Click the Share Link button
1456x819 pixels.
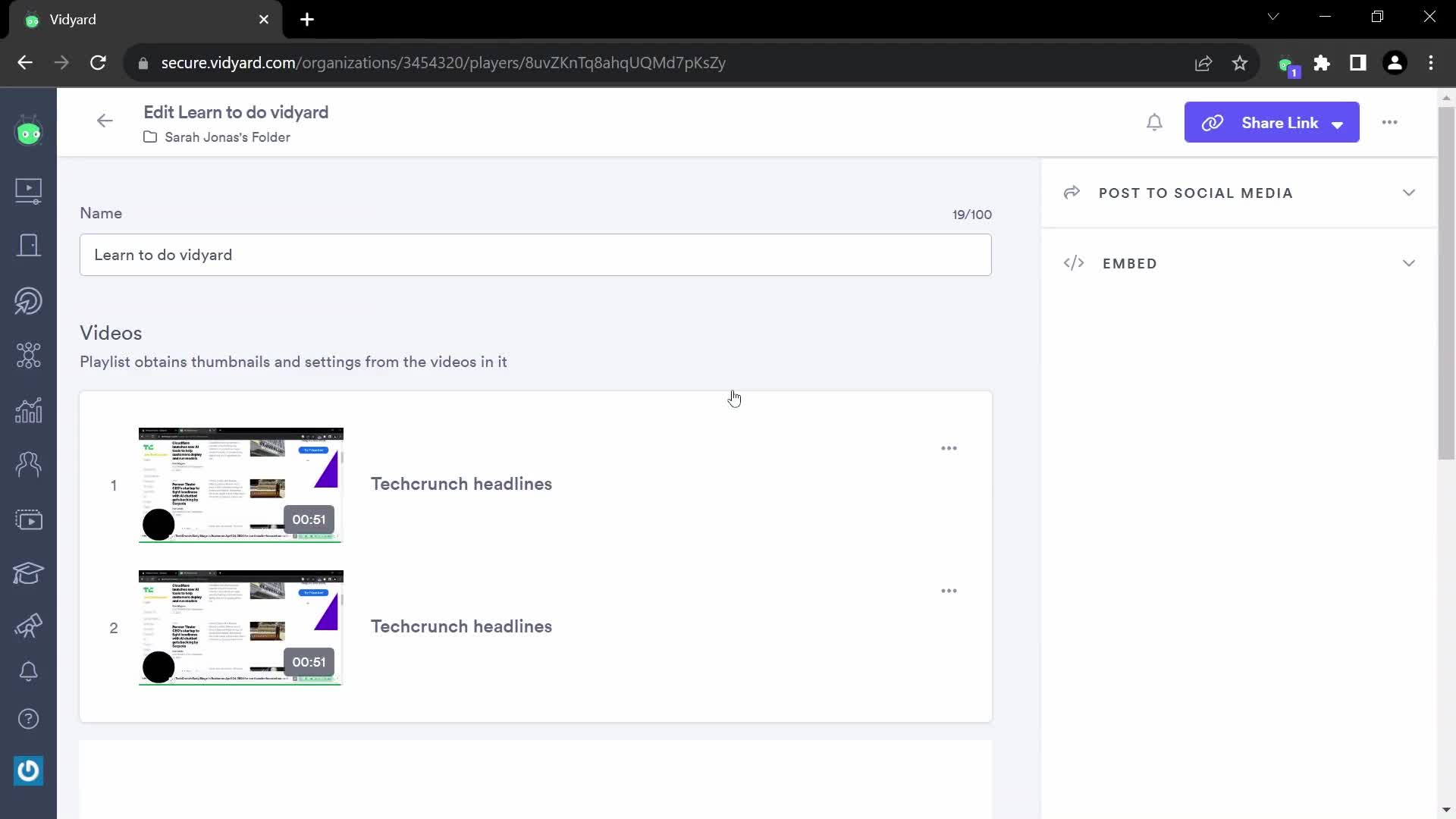pos(1272,122)
